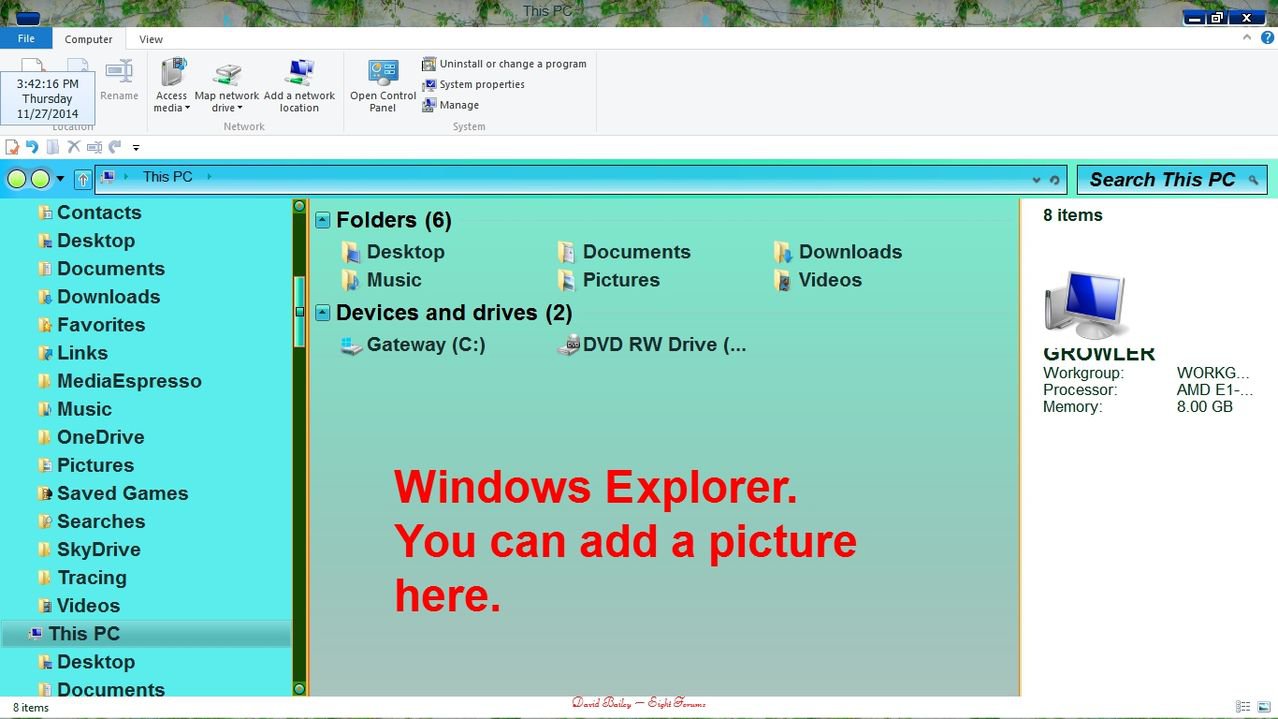Click the Add a network location icon
The height and width of the screenshot is (719, 1278).
[x=299, y=86]
